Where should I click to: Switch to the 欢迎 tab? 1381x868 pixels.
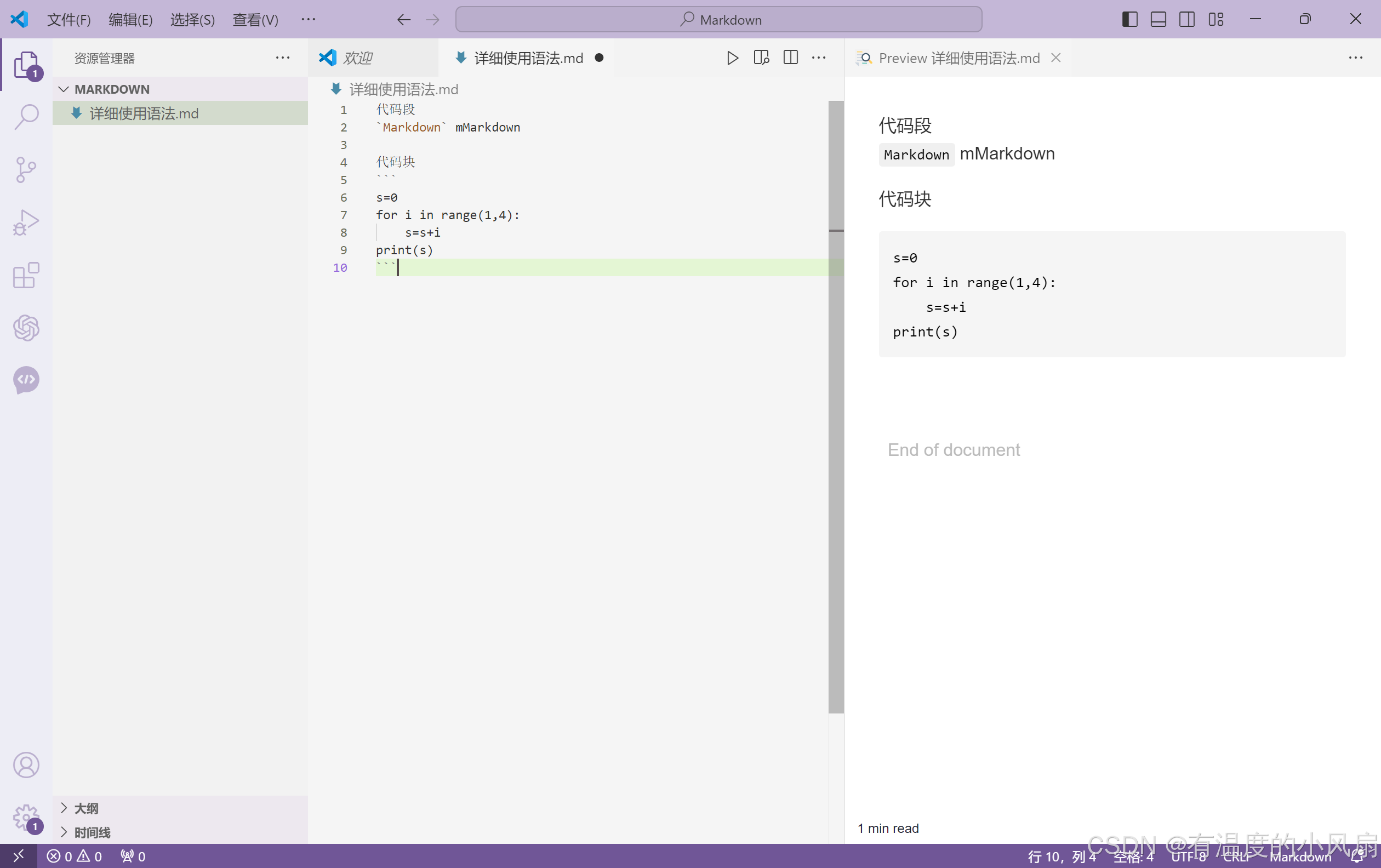[x=357, y=58]
